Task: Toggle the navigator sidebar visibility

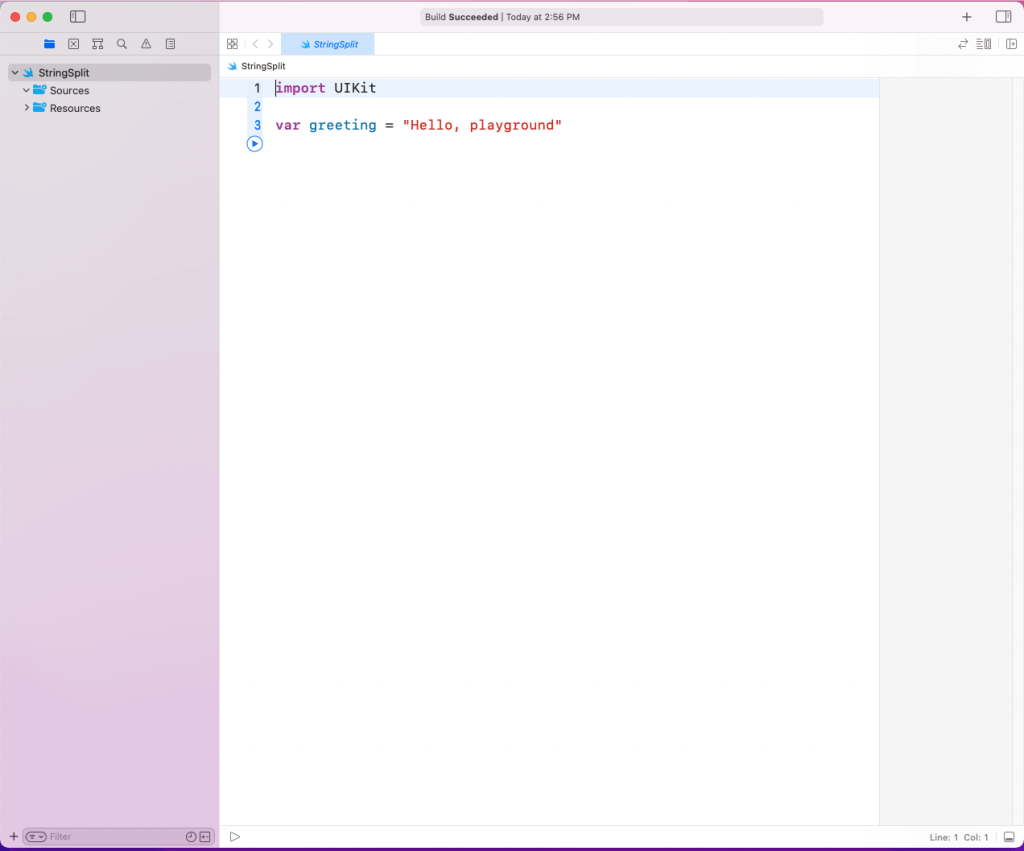Action: [78, 17]
